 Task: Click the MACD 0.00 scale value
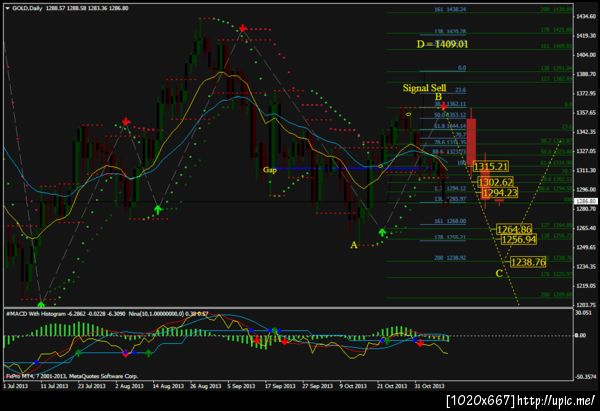[x=581, y=336]
